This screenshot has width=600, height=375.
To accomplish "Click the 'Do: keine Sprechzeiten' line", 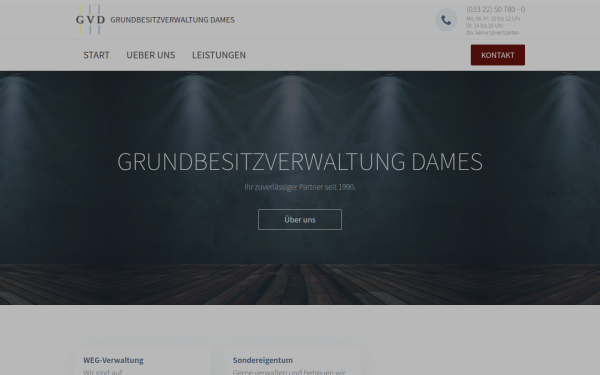I will (493, 33).
